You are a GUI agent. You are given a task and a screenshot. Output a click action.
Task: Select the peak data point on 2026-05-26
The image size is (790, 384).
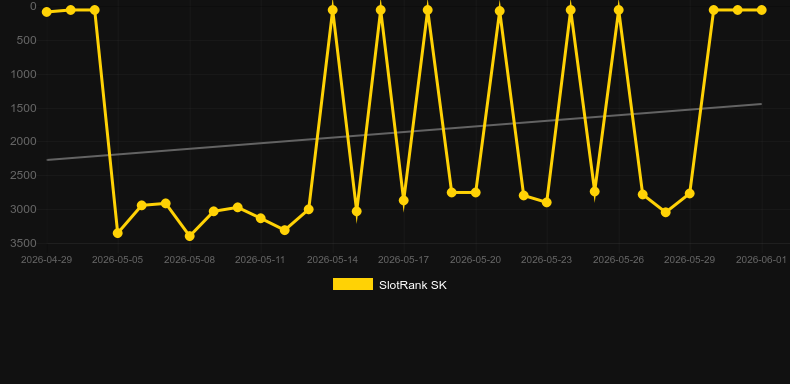tap(619, 10)
